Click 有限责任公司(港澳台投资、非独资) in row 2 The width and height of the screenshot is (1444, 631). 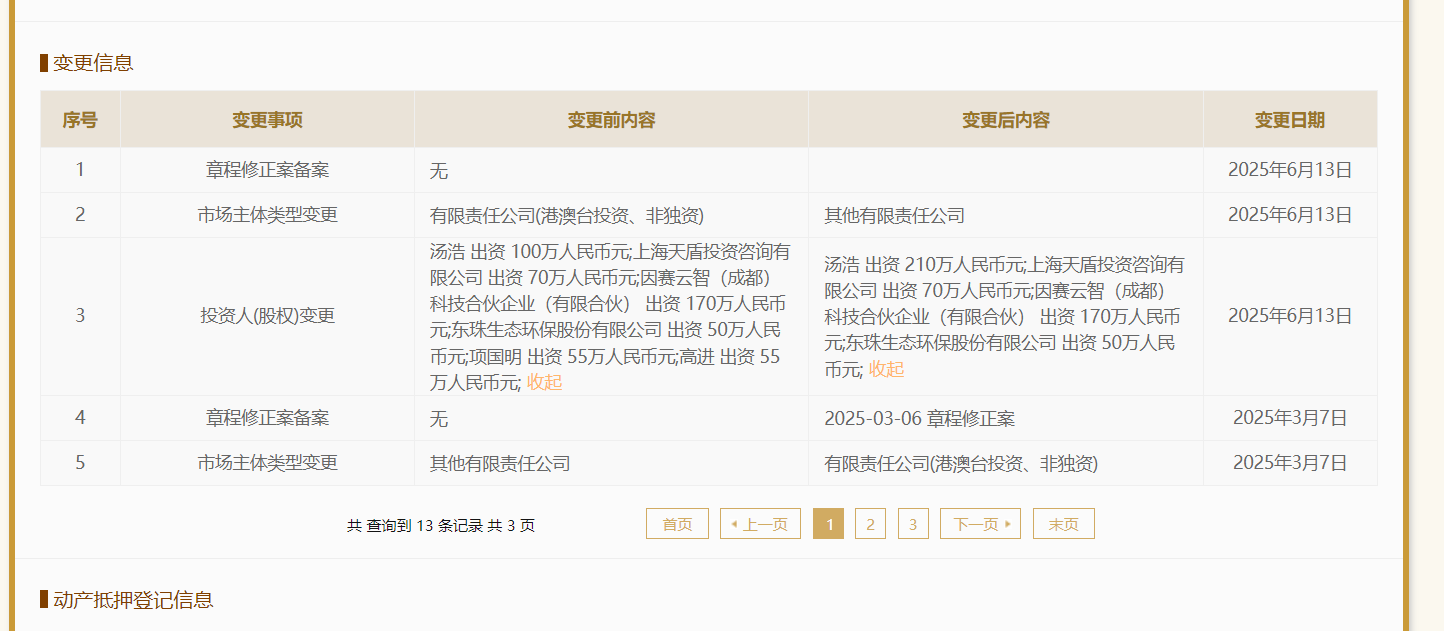566,215
